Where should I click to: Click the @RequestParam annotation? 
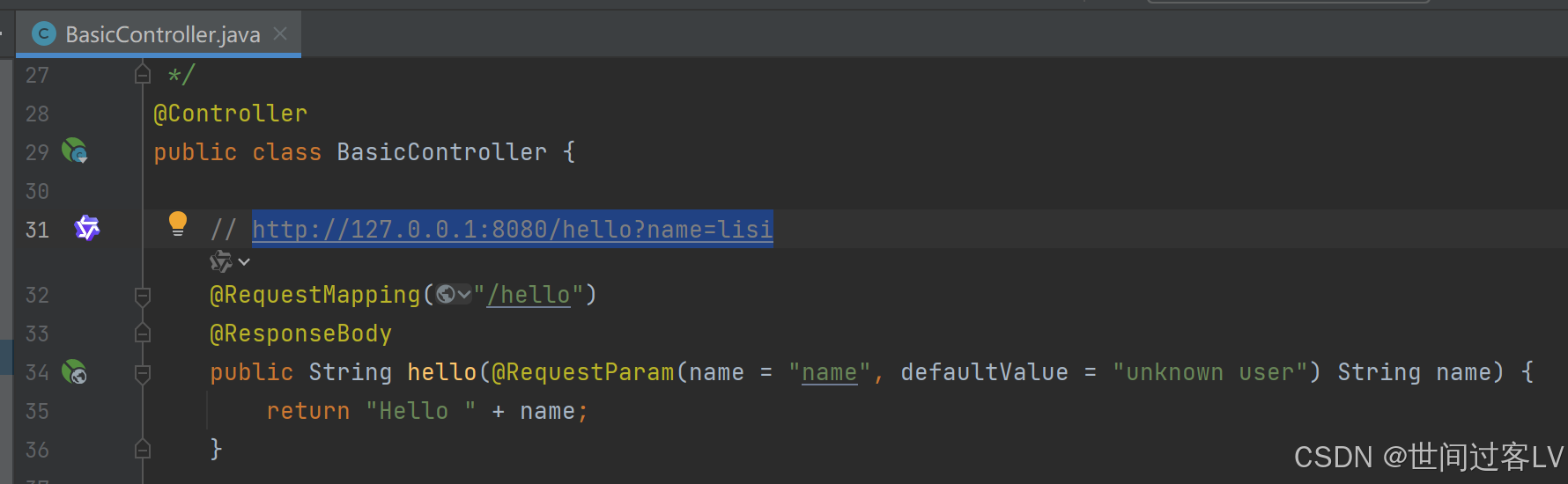(583, 372)
